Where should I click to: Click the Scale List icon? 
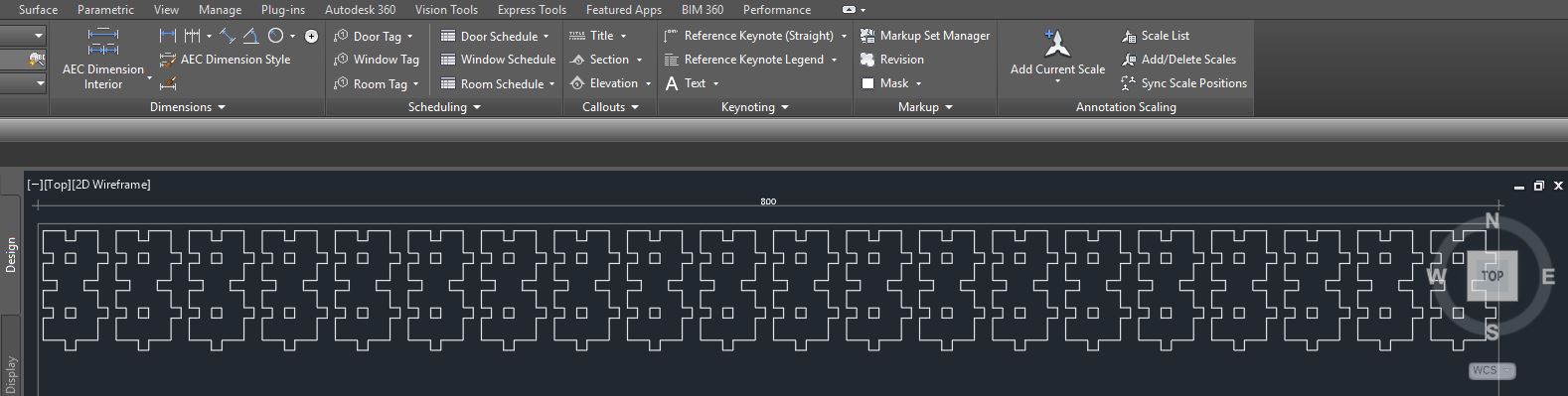pyautogui.click(x=1129, y=36)
